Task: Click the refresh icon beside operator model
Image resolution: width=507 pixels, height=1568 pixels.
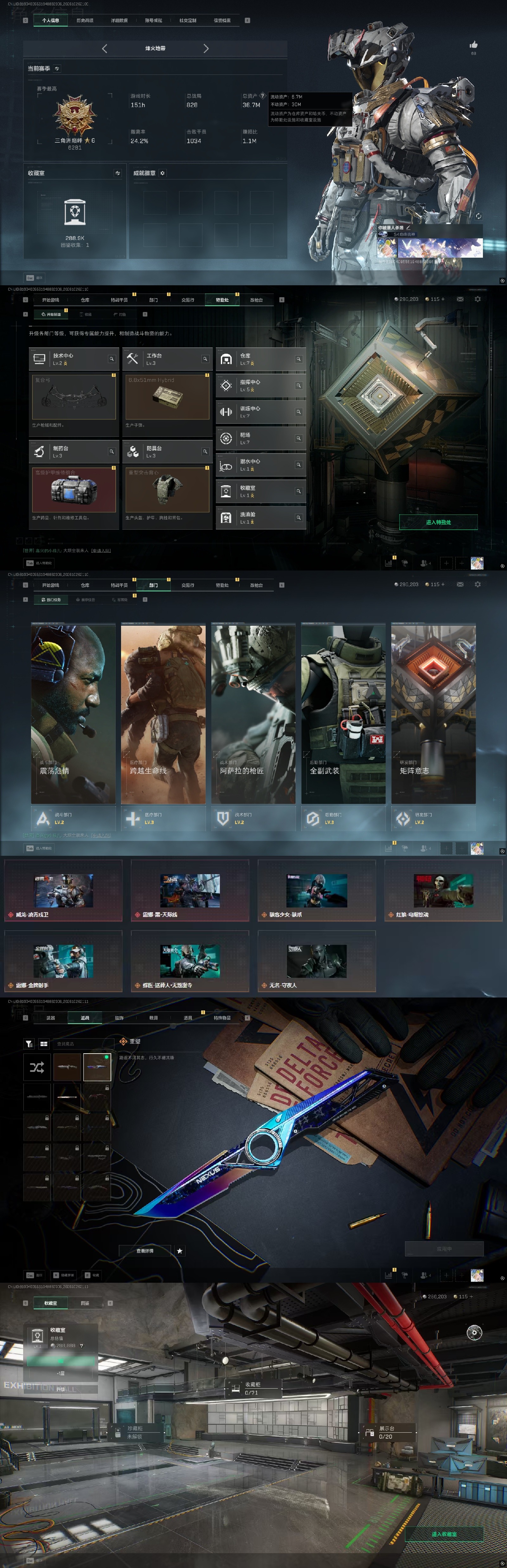Action: pos(478,216)
